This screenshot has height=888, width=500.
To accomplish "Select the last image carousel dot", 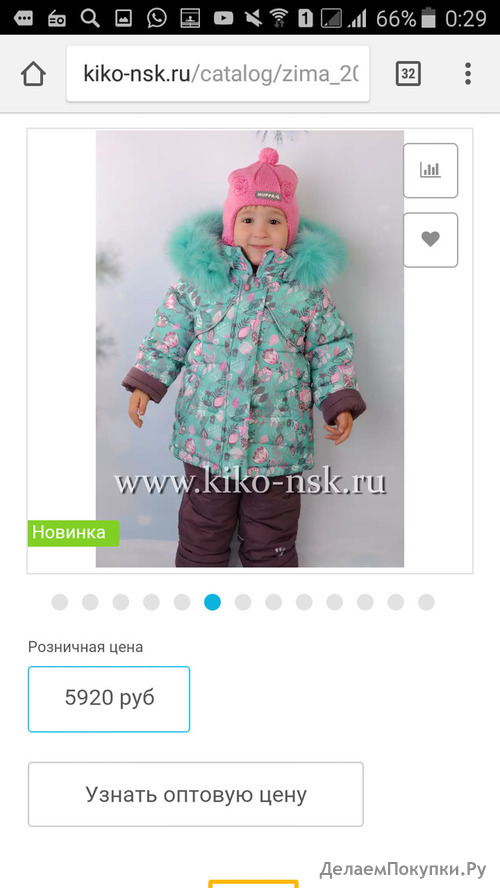I will coord(426,602).
